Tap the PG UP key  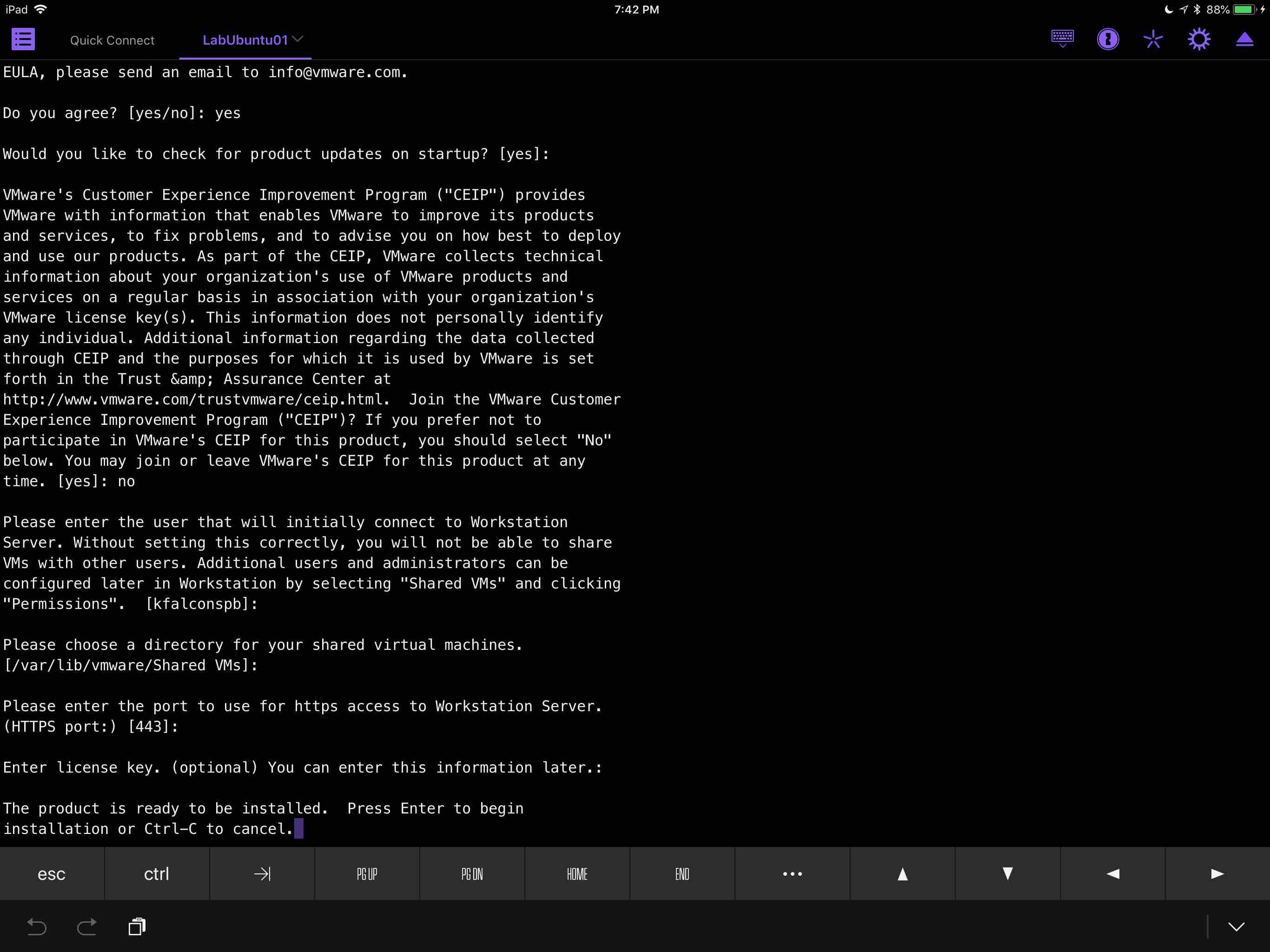[367, 873]
